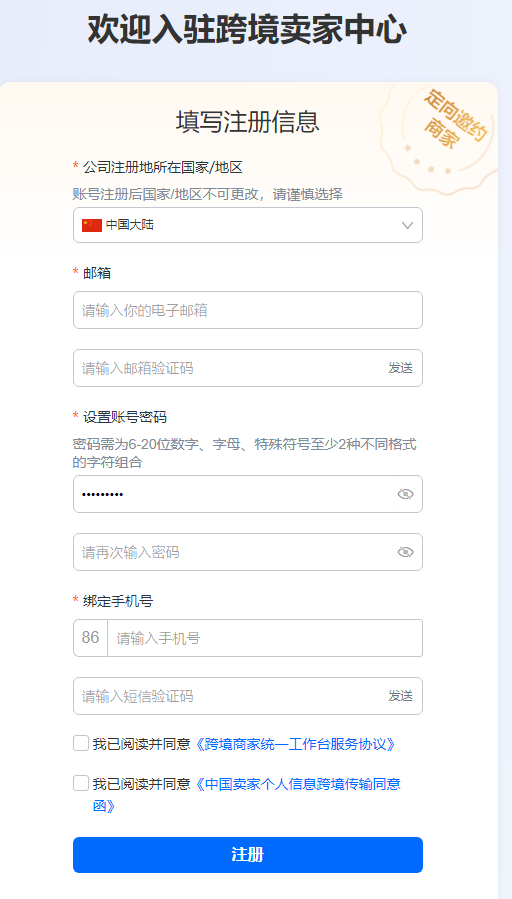The image size is (512, 899).
Task: Focus the 请输入邮箱验证码 input field
Action: [x=229, y=368]
